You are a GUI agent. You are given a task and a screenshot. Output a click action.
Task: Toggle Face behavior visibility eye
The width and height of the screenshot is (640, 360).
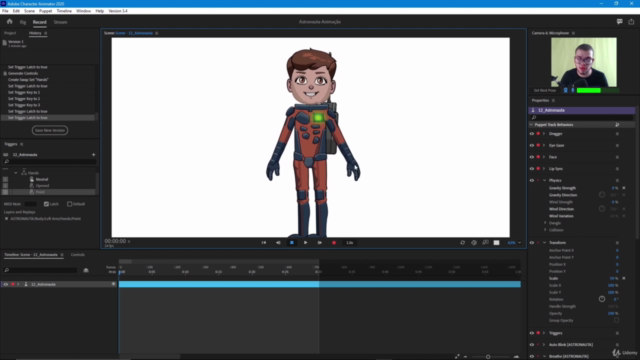(532, 157)
